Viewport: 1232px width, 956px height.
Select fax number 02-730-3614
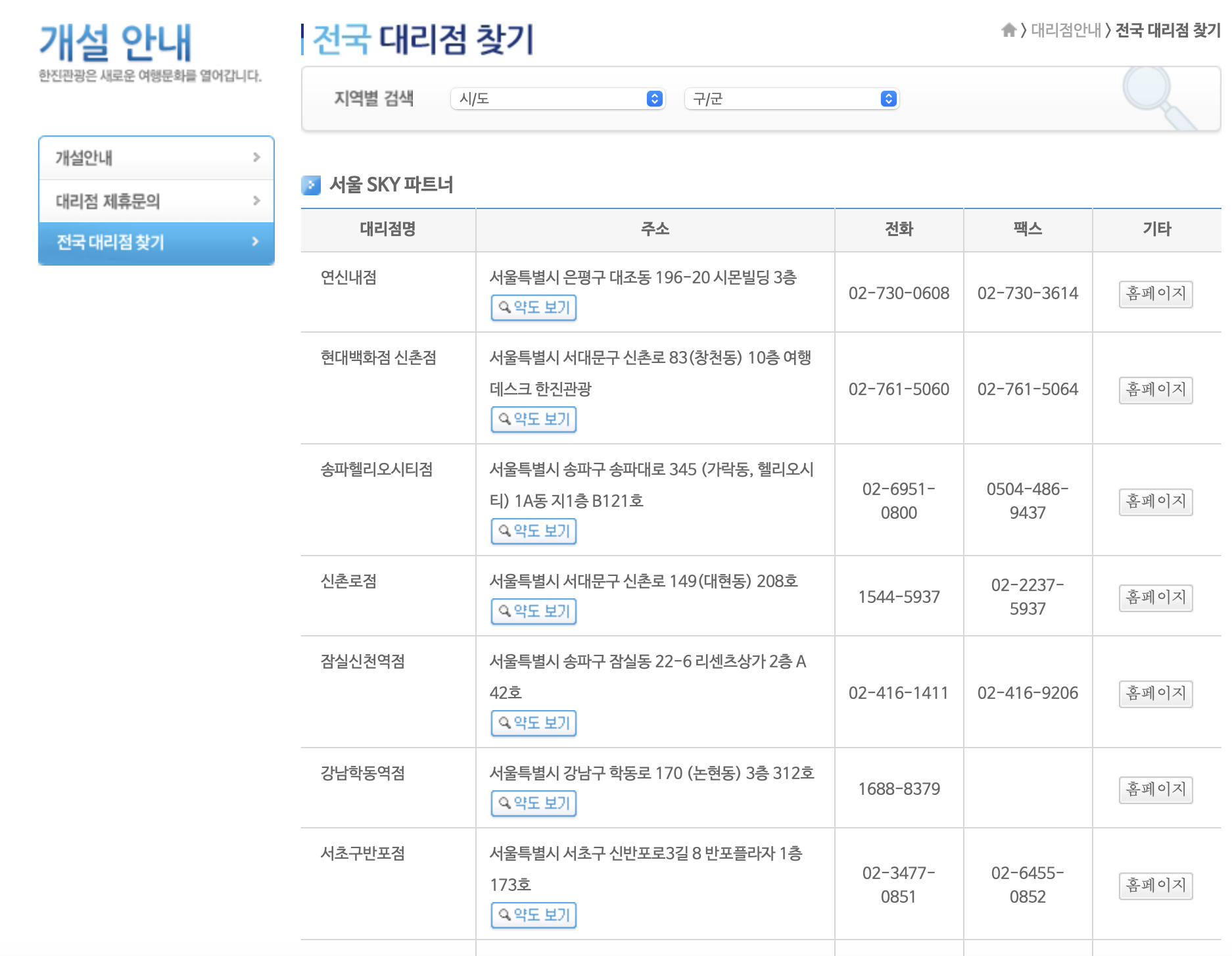(1028, 293)
